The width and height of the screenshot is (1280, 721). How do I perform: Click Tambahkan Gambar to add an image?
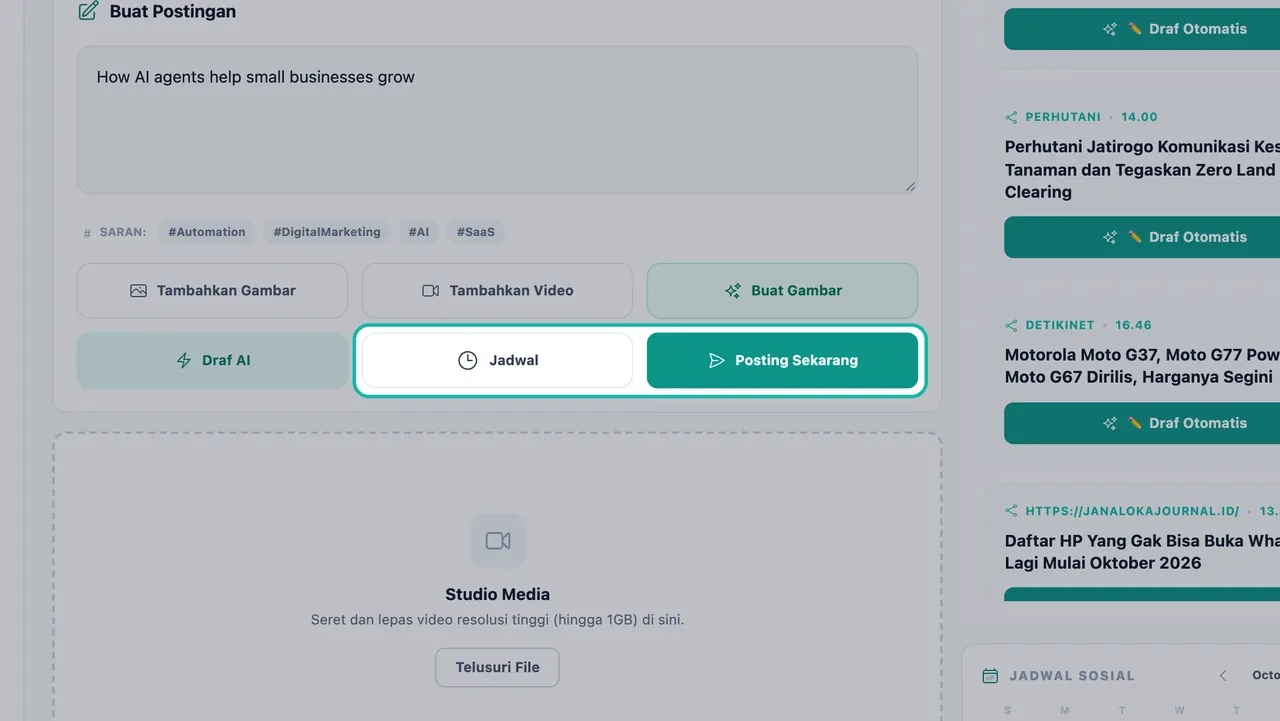[212, 291]
